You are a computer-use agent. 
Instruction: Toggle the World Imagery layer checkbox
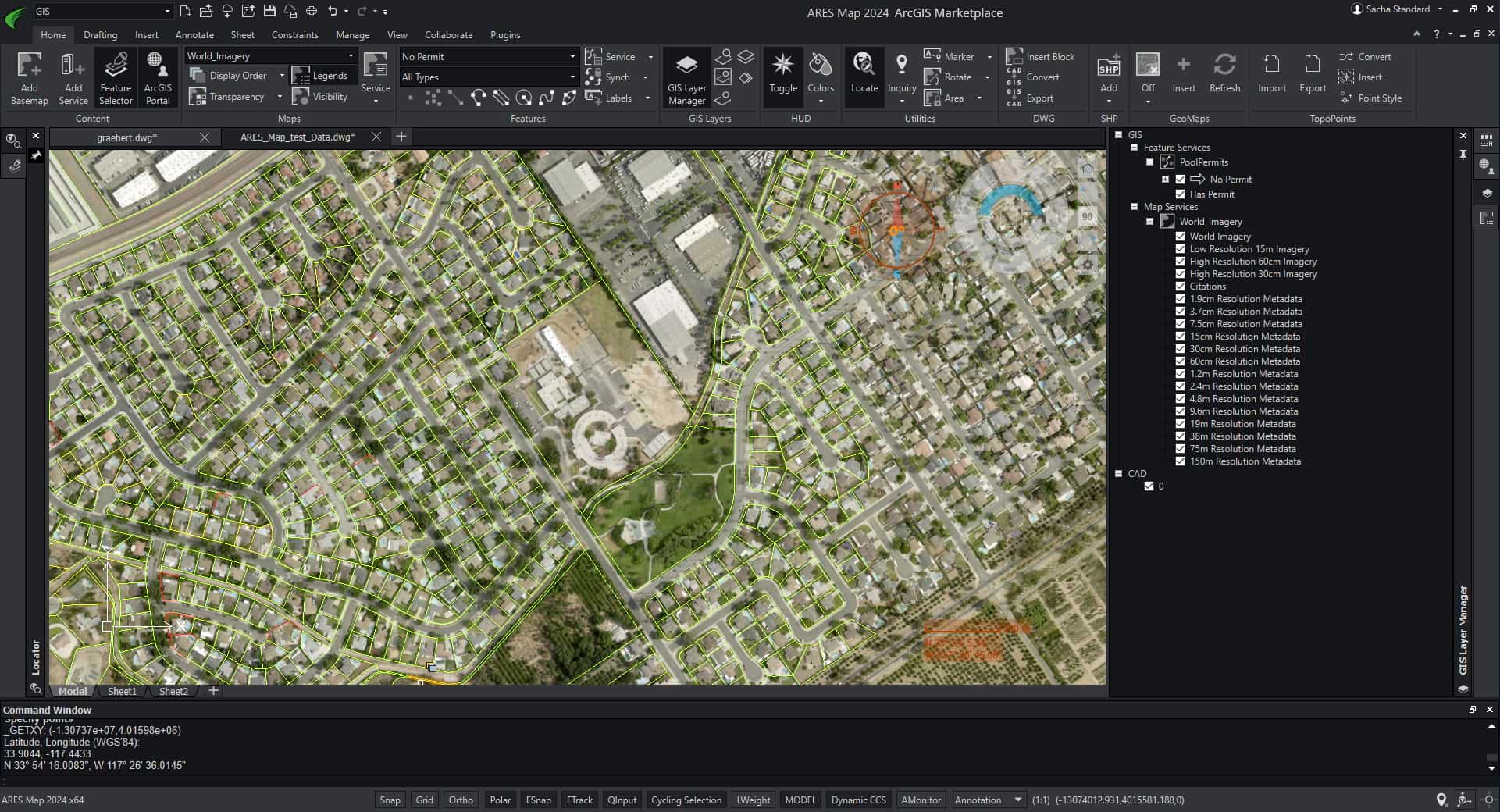pyautogui.click(x=1180, y=237)
